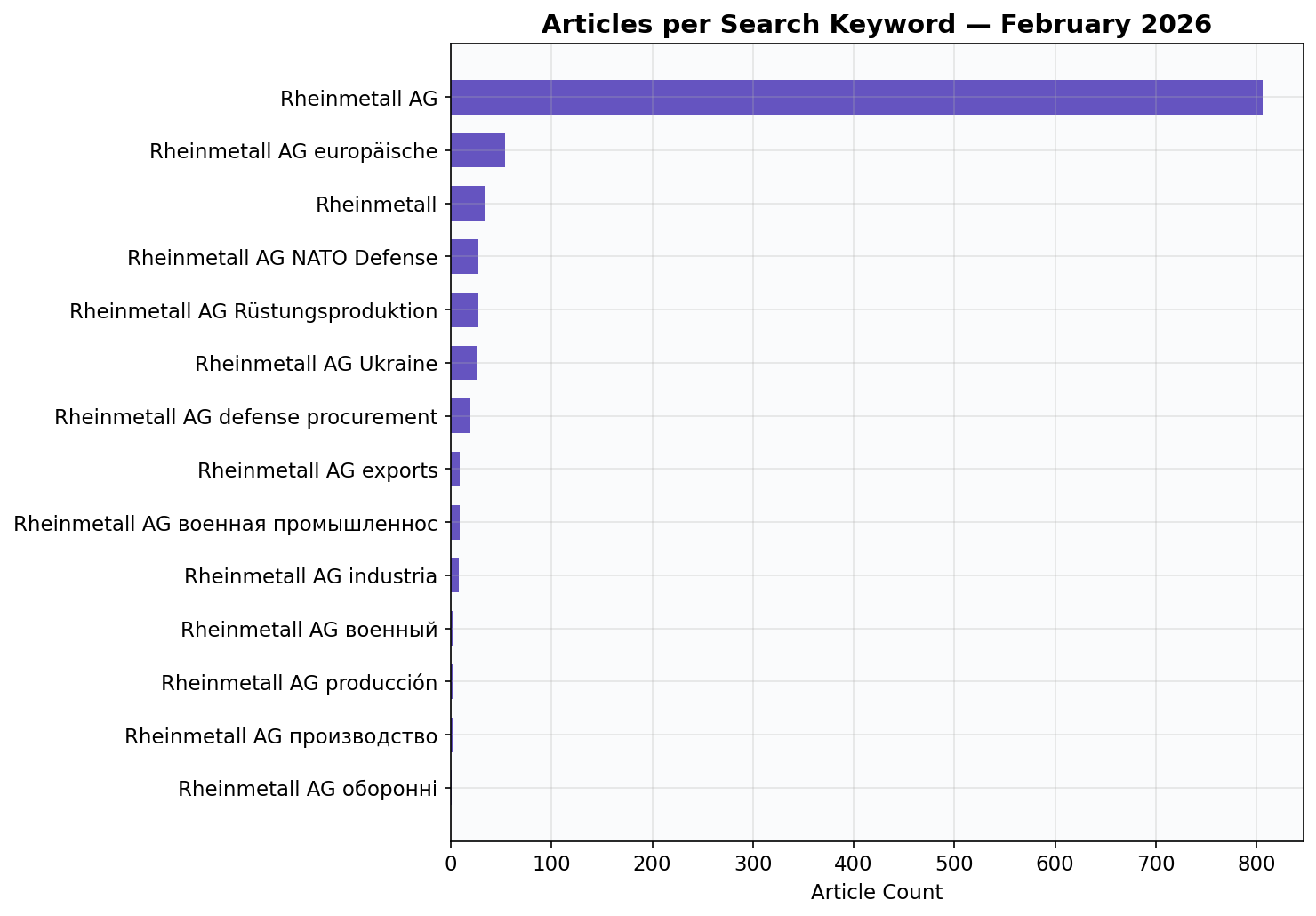The image size is (1316, 916).
Task: Select the Rheinmetall AG производство label
Action: pyautogui.click(x=281, y=735)
